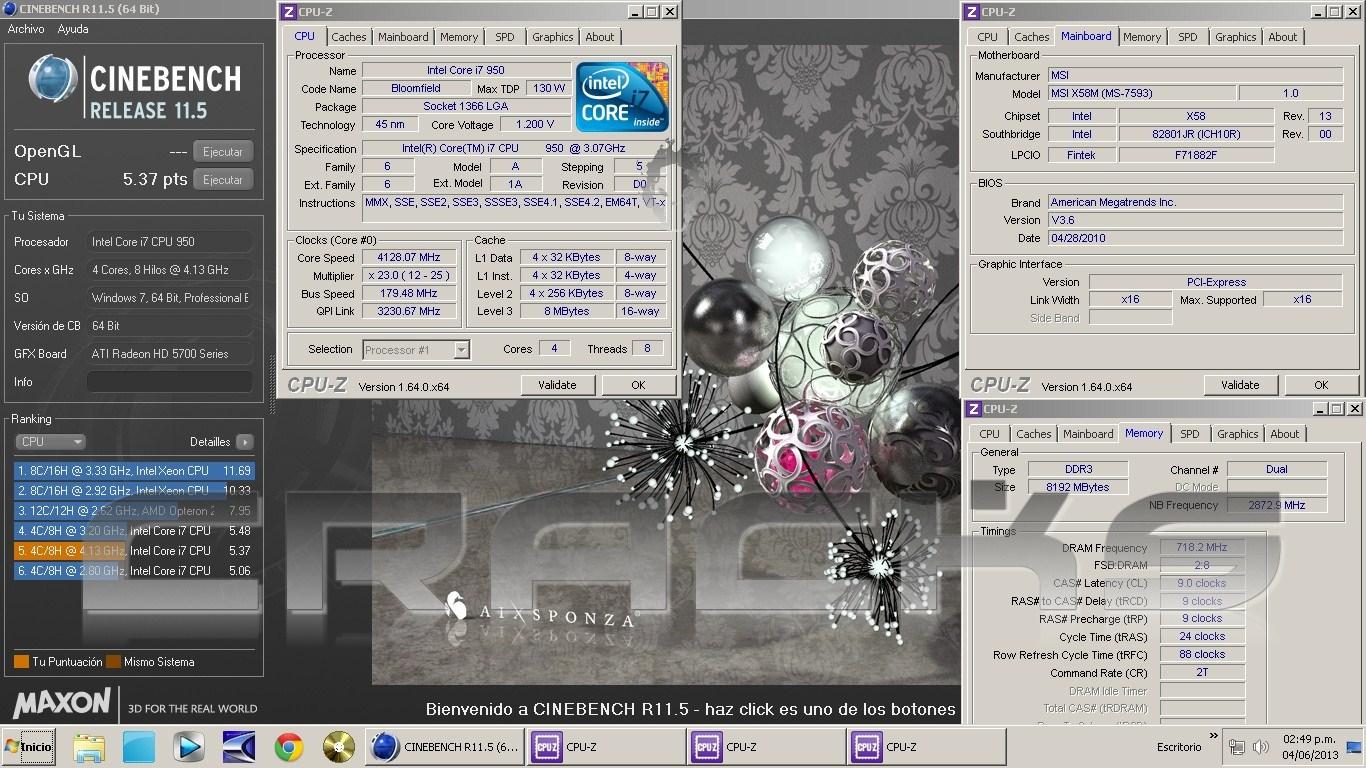Click the Info text field in Cinebench
Viewport: 1366px width, 768px height.
coord(169,382)
